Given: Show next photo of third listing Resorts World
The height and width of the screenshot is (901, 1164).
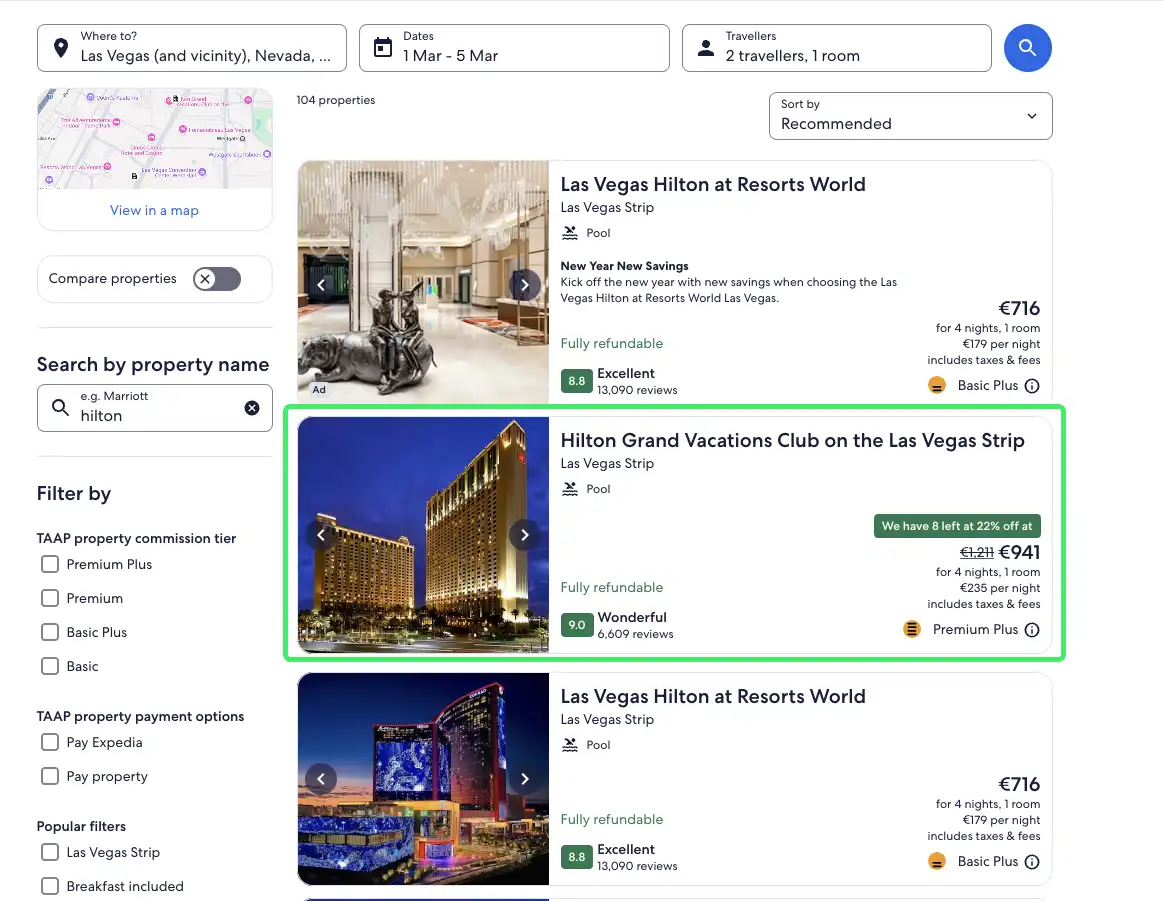Looking at the screenshot, I should 525,779.
